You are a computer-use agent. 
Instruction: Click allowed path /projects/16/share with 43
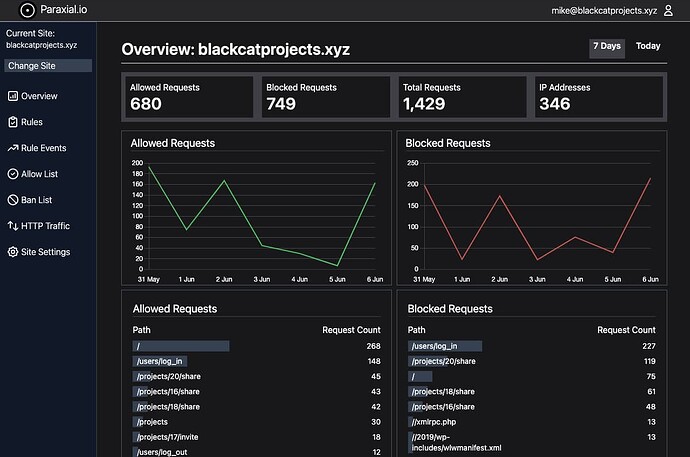click(x=257, y=391)
